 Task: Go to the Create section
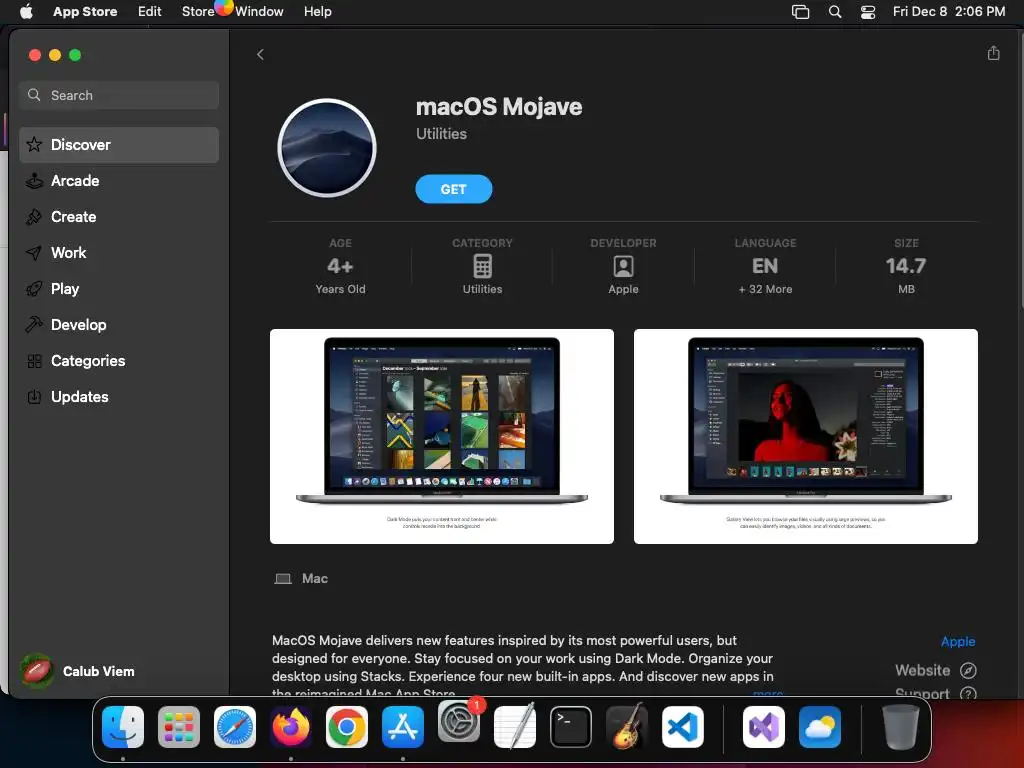click(x=119, y=217)
